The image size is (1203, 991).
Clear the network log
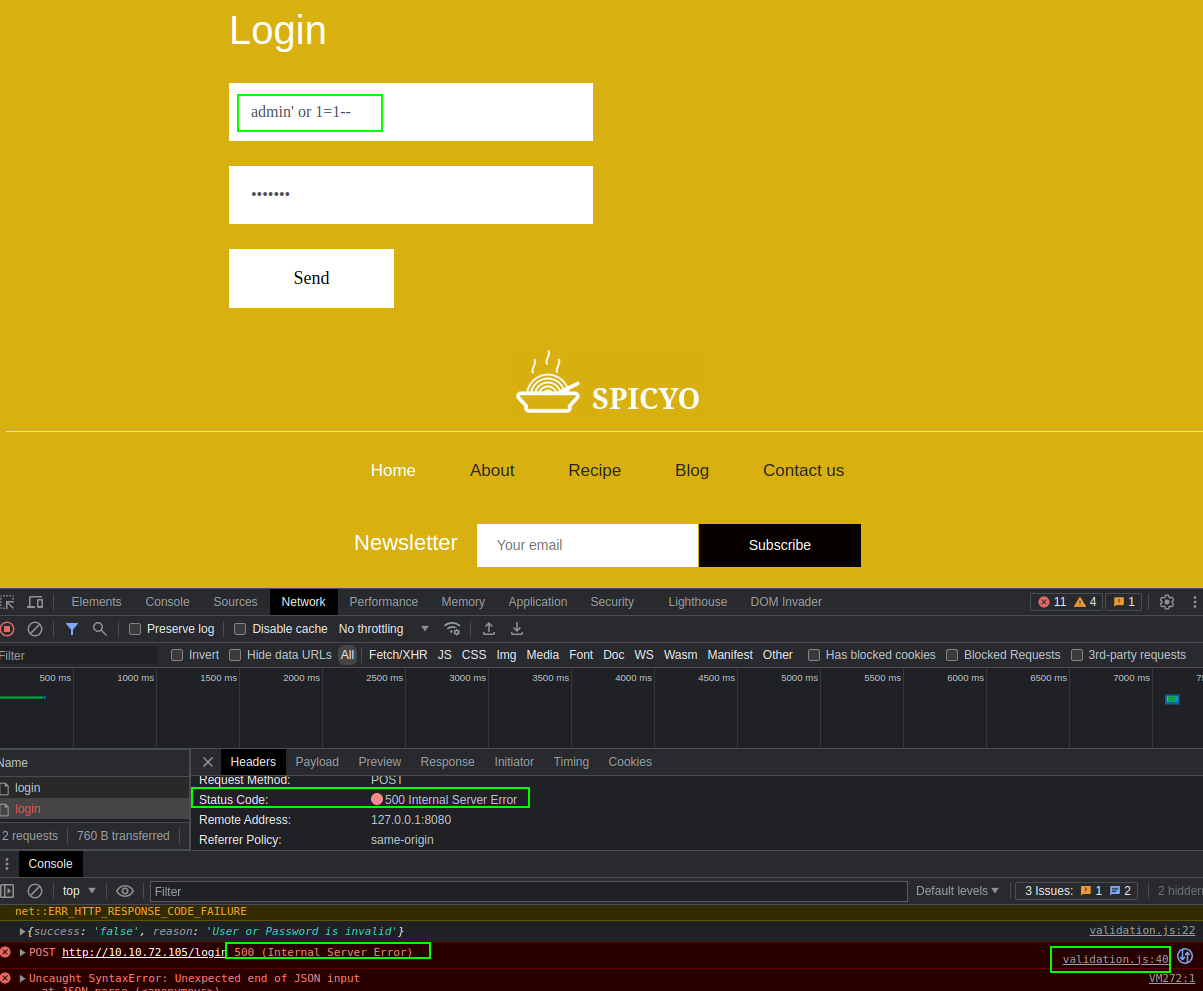tap(35, 629)
